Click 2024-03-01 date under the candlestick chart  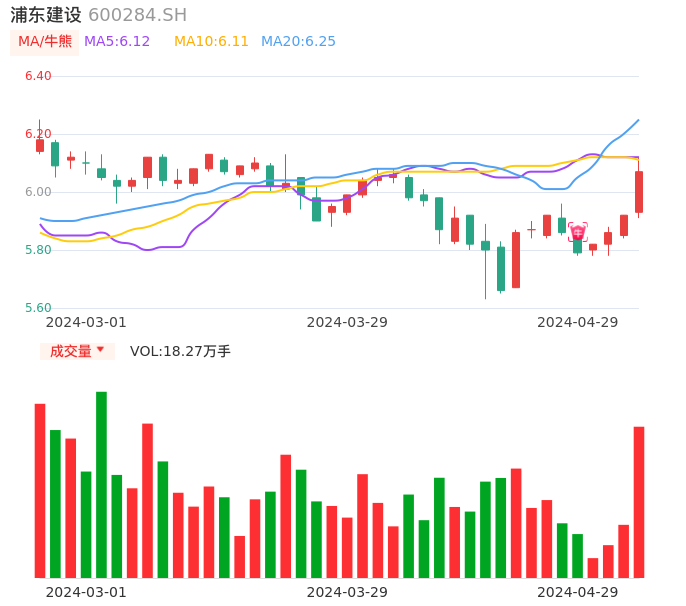(86, 322)
